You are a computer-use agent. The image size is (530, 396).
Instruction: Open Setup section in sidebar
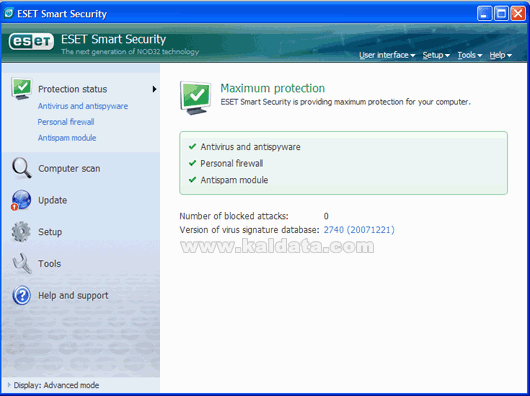[50, 232]
